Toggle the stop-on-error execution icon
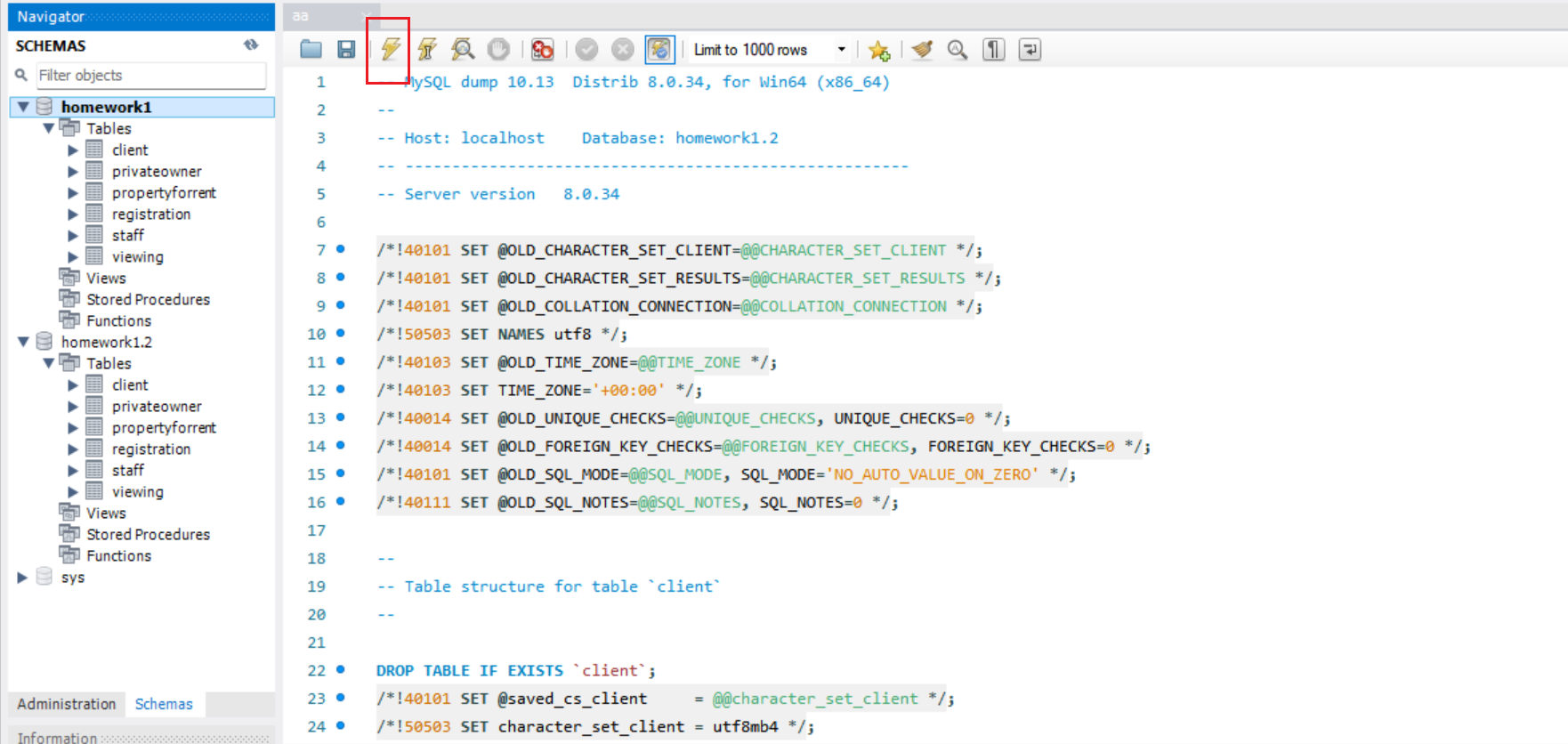The image size is (1568, 744). [x=542, y=49]
